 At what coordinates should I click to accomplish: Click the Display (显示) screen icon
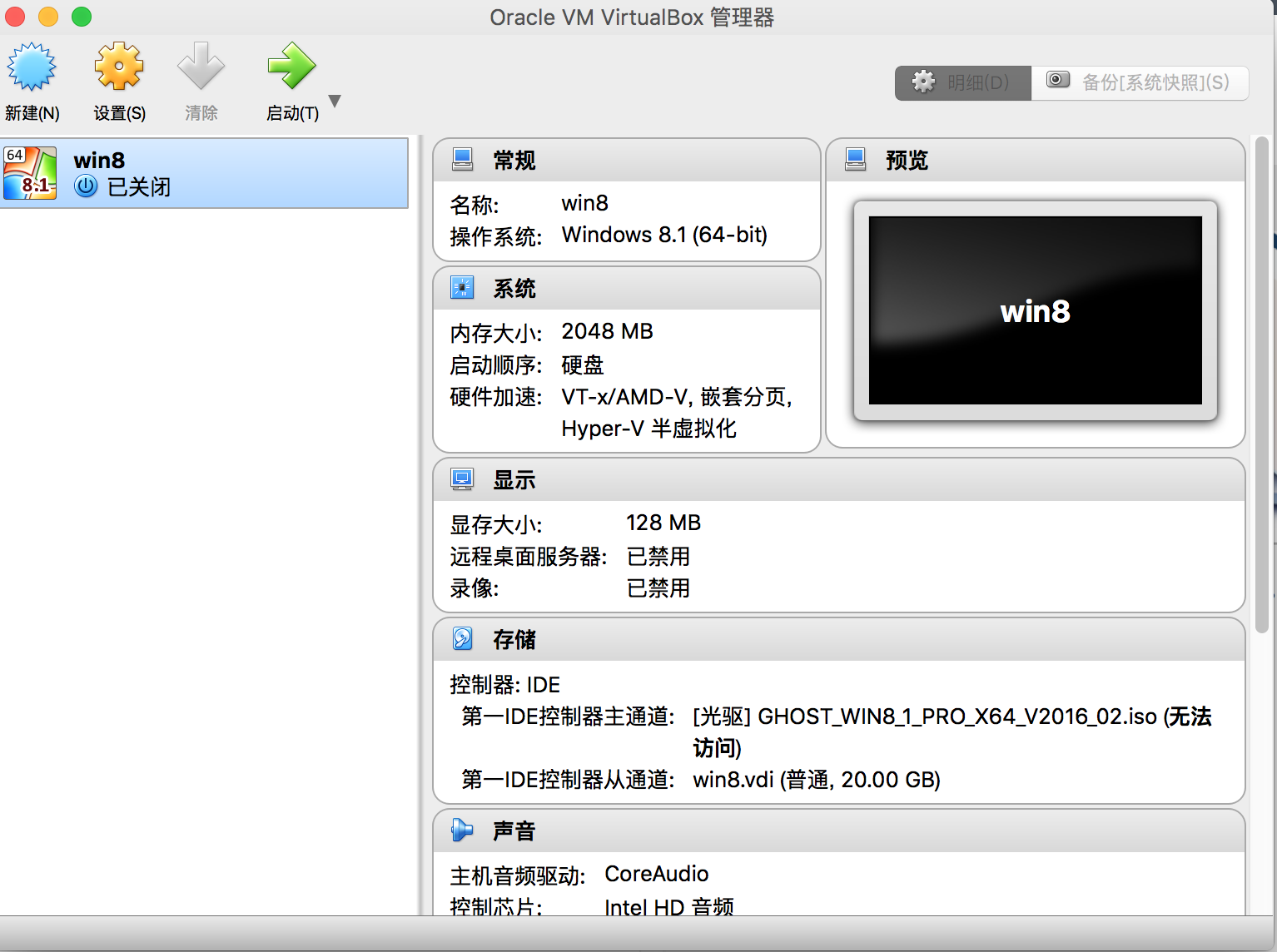[x=462, y=478]
